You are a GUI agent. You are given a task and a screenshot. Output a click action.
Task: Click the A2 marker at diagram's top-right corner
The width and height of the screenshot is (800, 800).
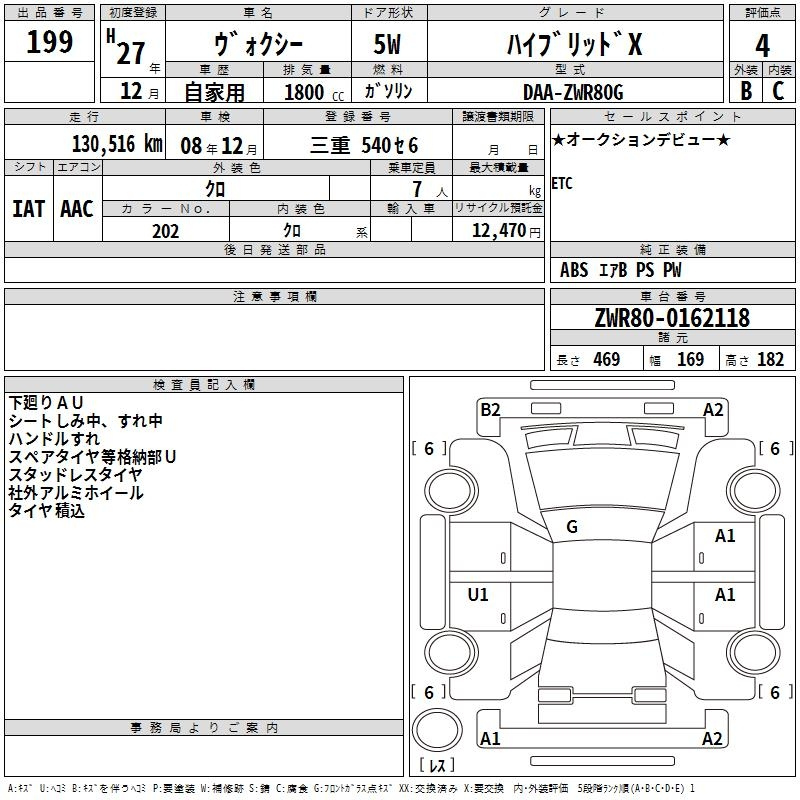[x=713, y=408]
